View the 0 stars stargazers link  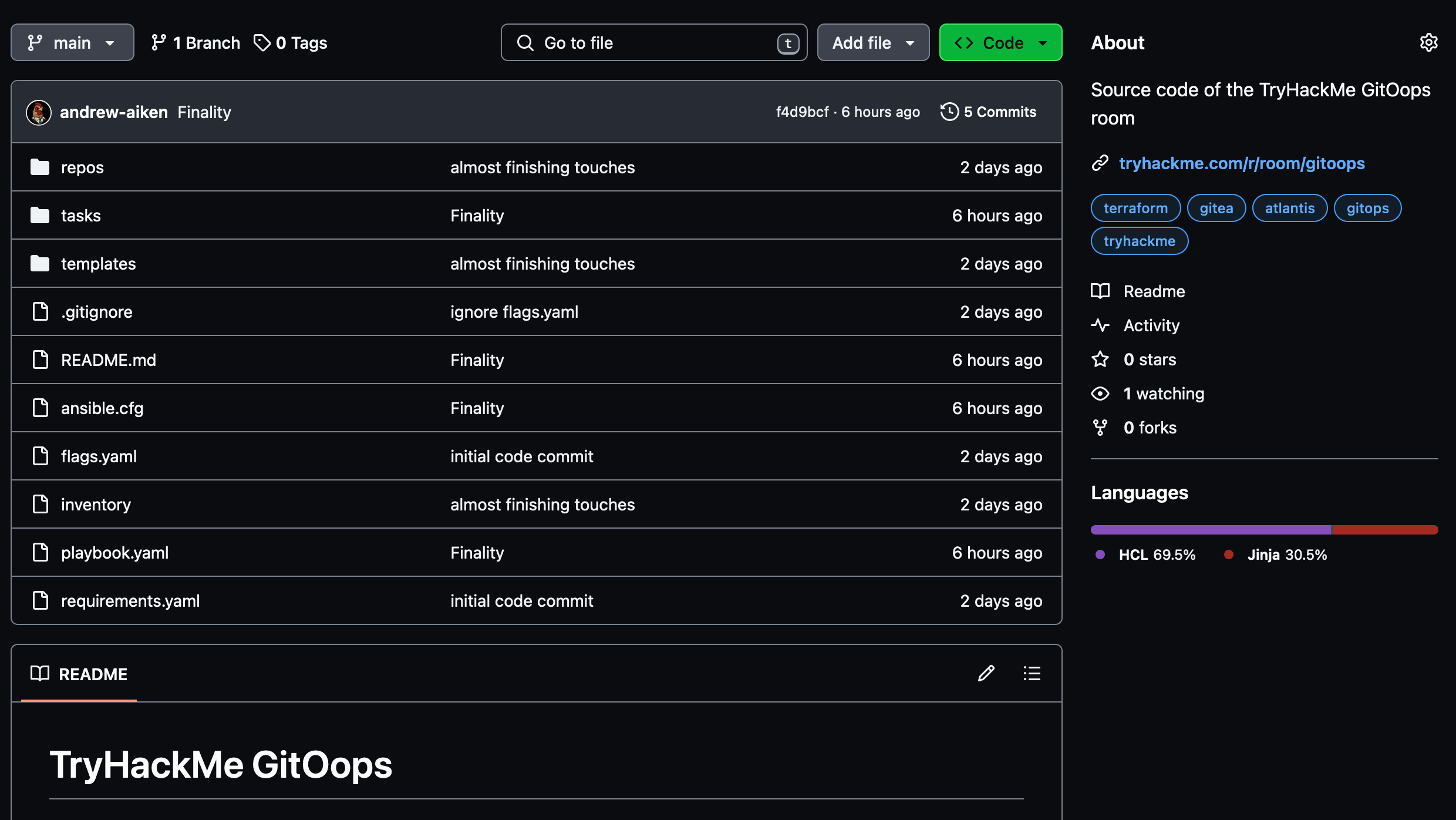1150,359
